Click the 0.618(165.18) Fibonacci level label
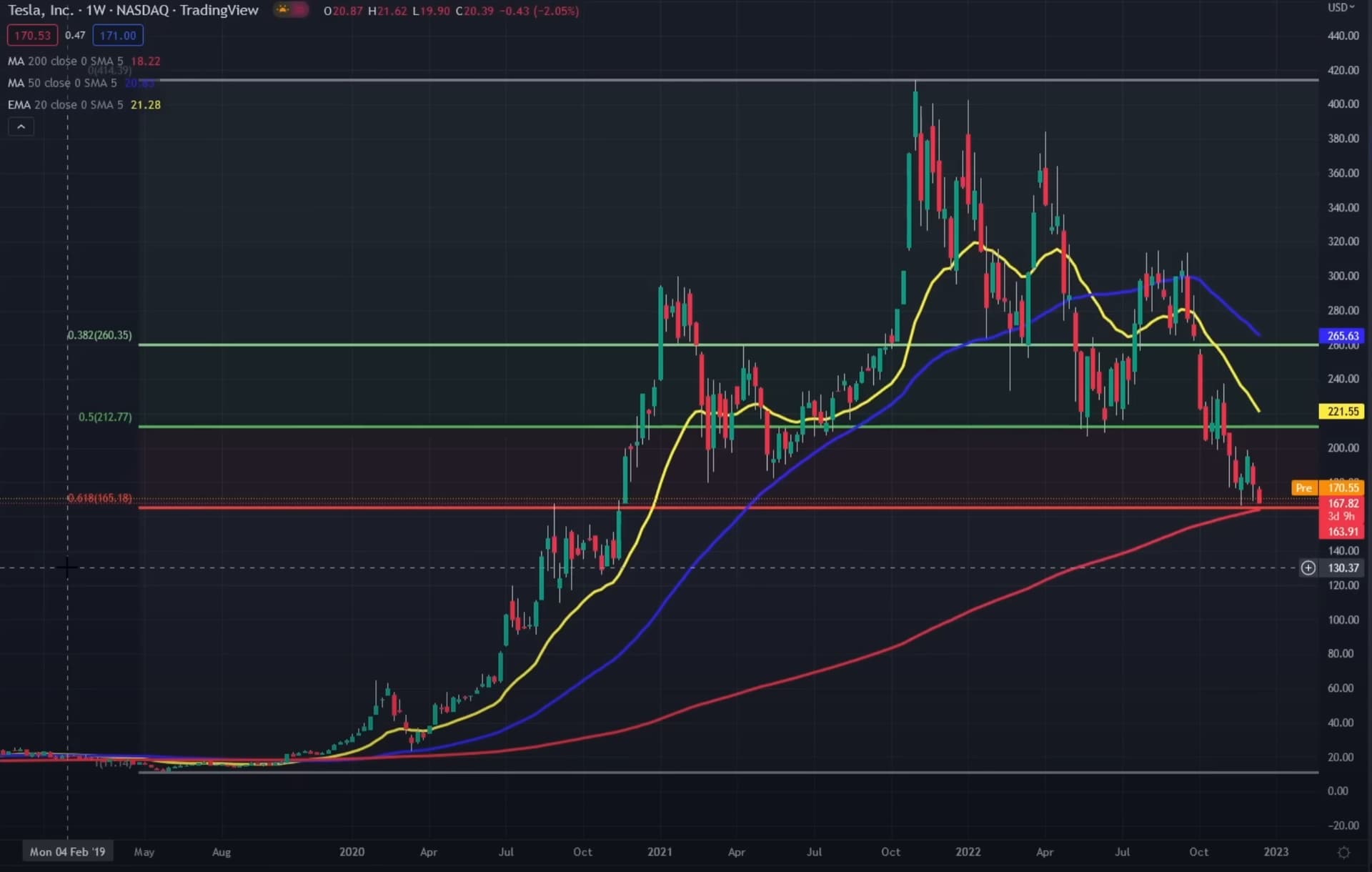 pos(99,498)
